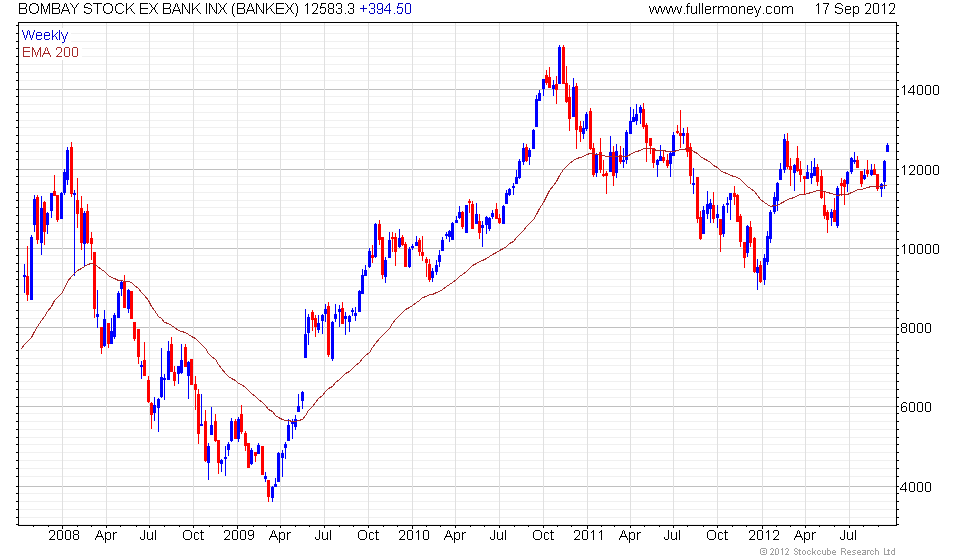Click the Apr label following 2012
The image size is (980, 560).
(x=805, y=536)
